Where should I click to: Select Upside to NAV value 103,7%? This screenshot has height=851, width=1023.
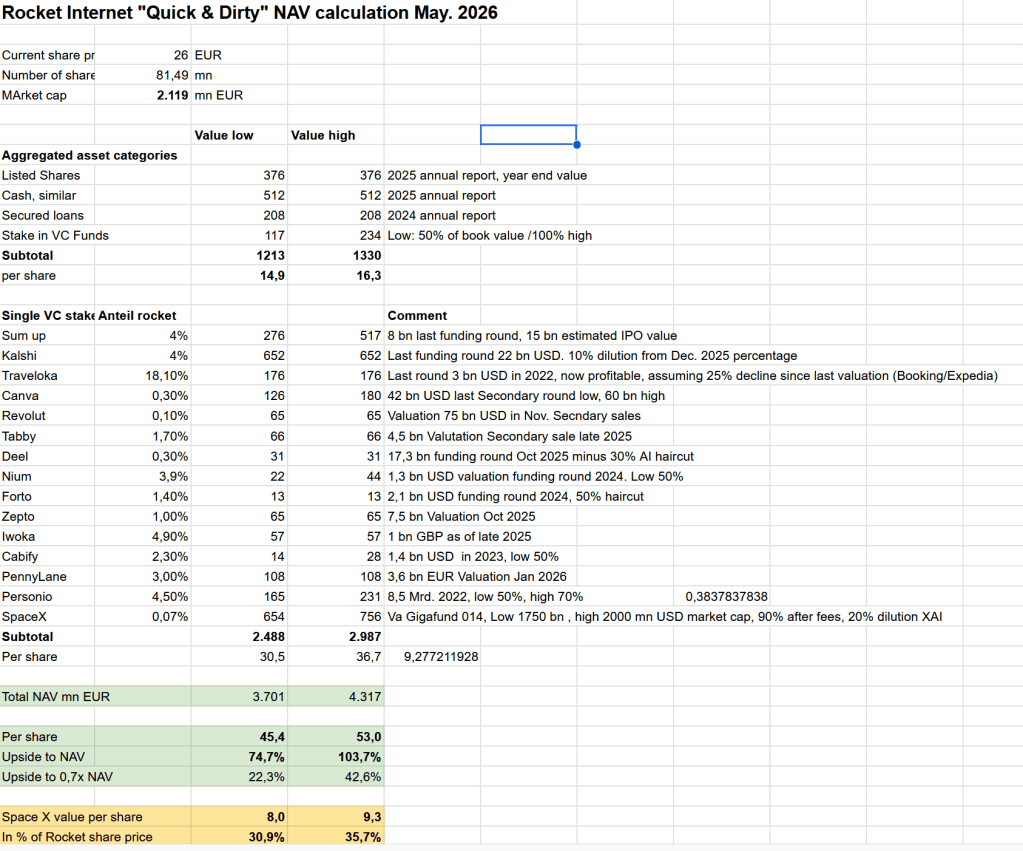359,757
